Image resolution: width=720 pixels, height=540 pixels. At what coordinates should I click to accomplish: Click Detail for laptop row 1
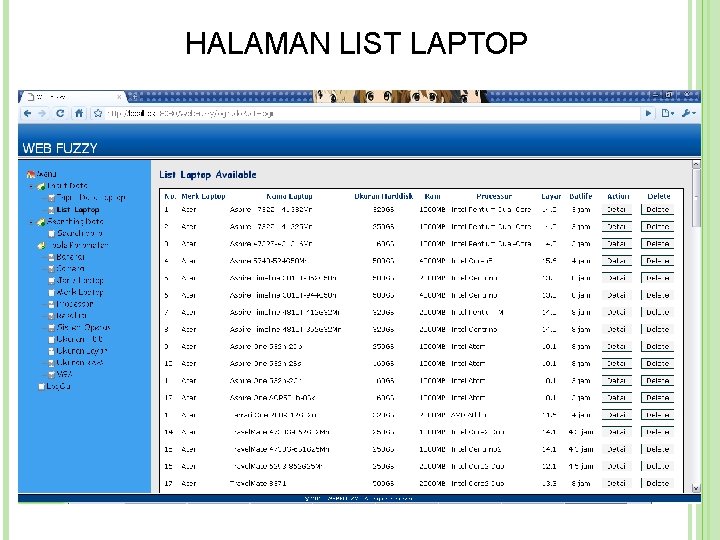click(617, 209)
